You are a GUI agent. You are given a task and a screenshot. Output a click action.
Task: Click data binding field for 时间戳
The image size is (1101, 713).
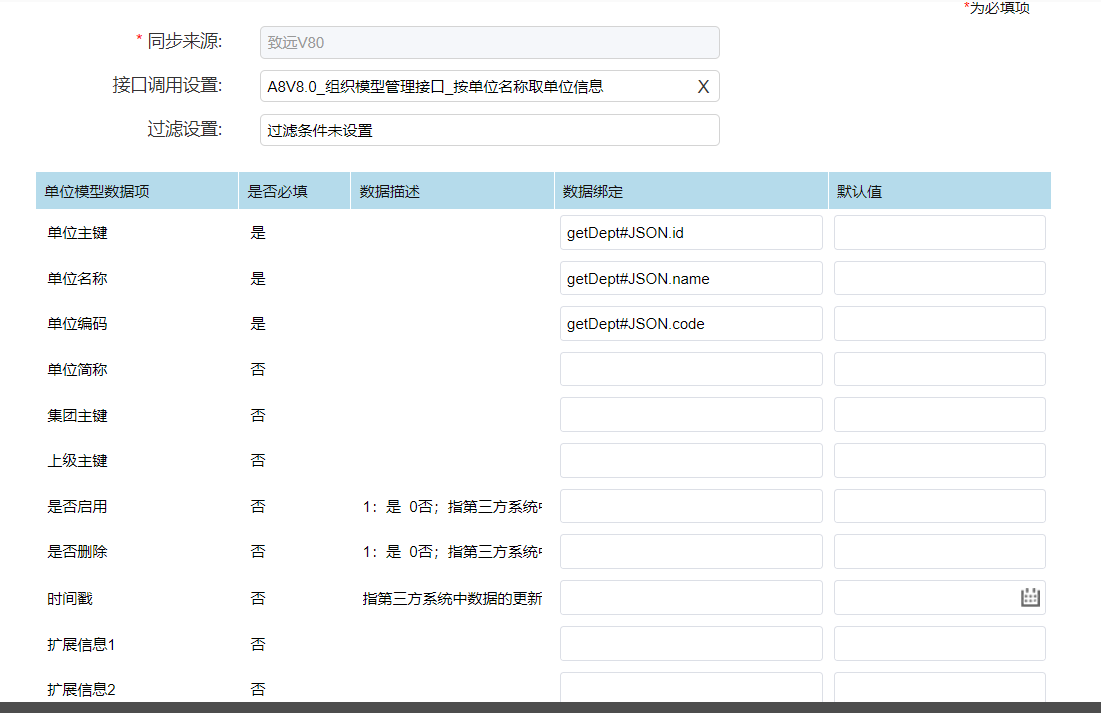point(690,598)
